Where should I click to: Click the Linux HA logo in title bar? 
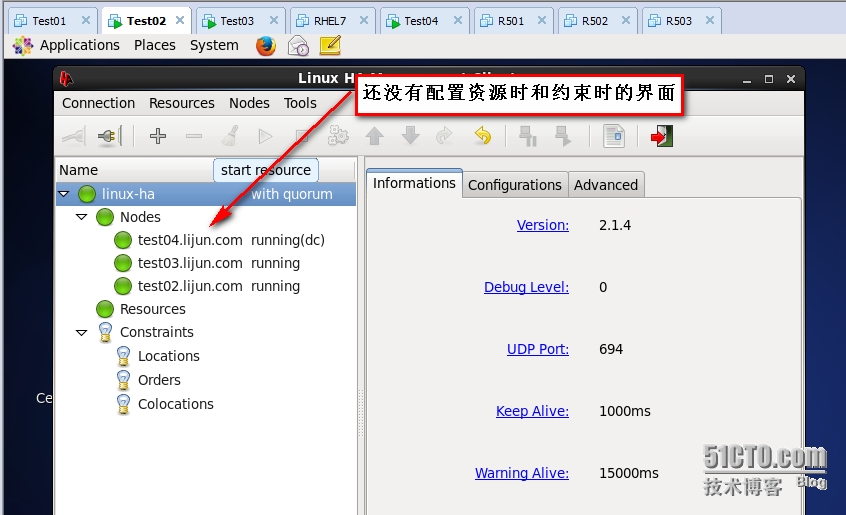pos(66,79)
